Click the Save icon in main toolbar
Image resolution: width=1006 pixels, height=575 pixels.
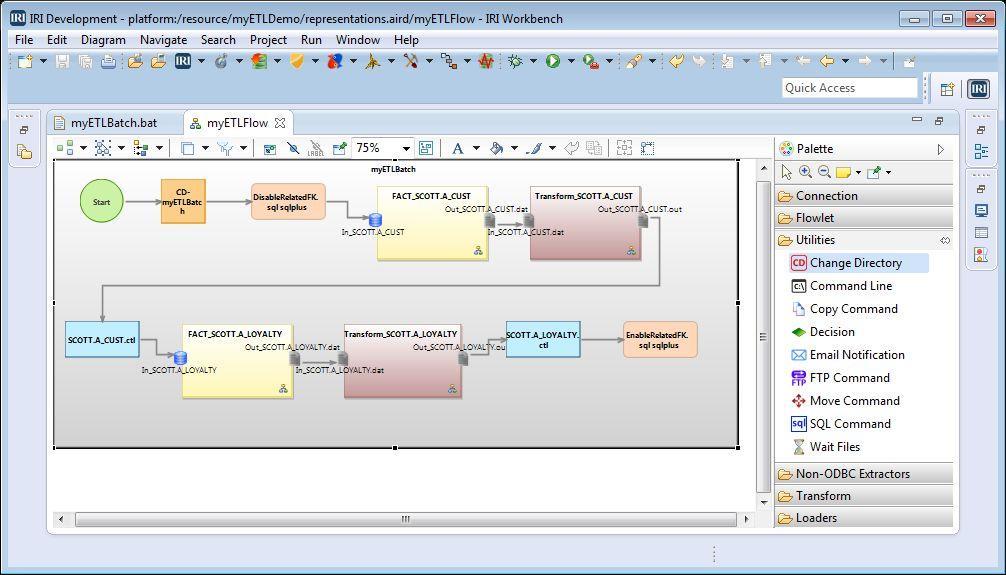[x=62, y=61]
